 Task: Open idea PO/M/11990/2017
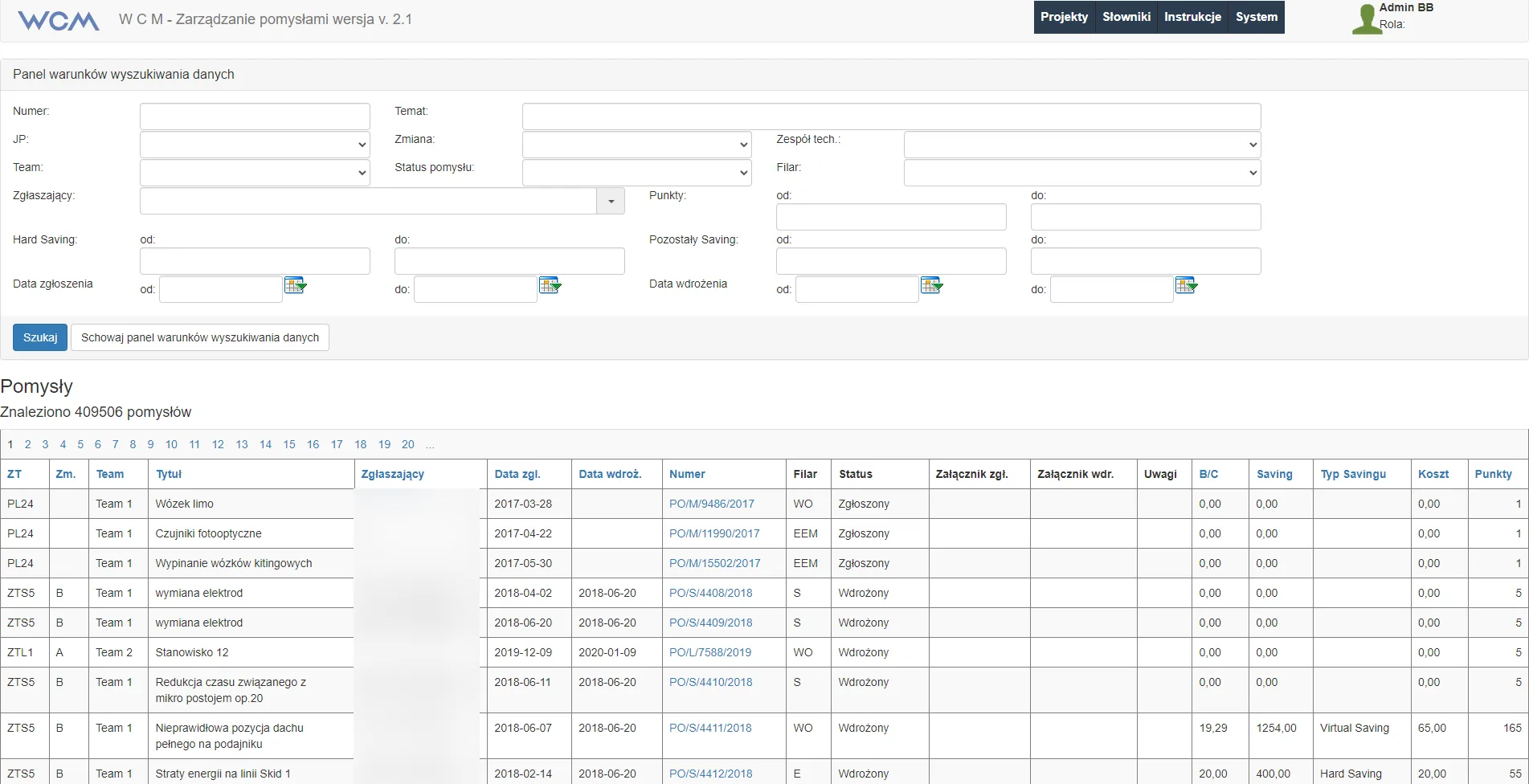(x=714, y=533)
